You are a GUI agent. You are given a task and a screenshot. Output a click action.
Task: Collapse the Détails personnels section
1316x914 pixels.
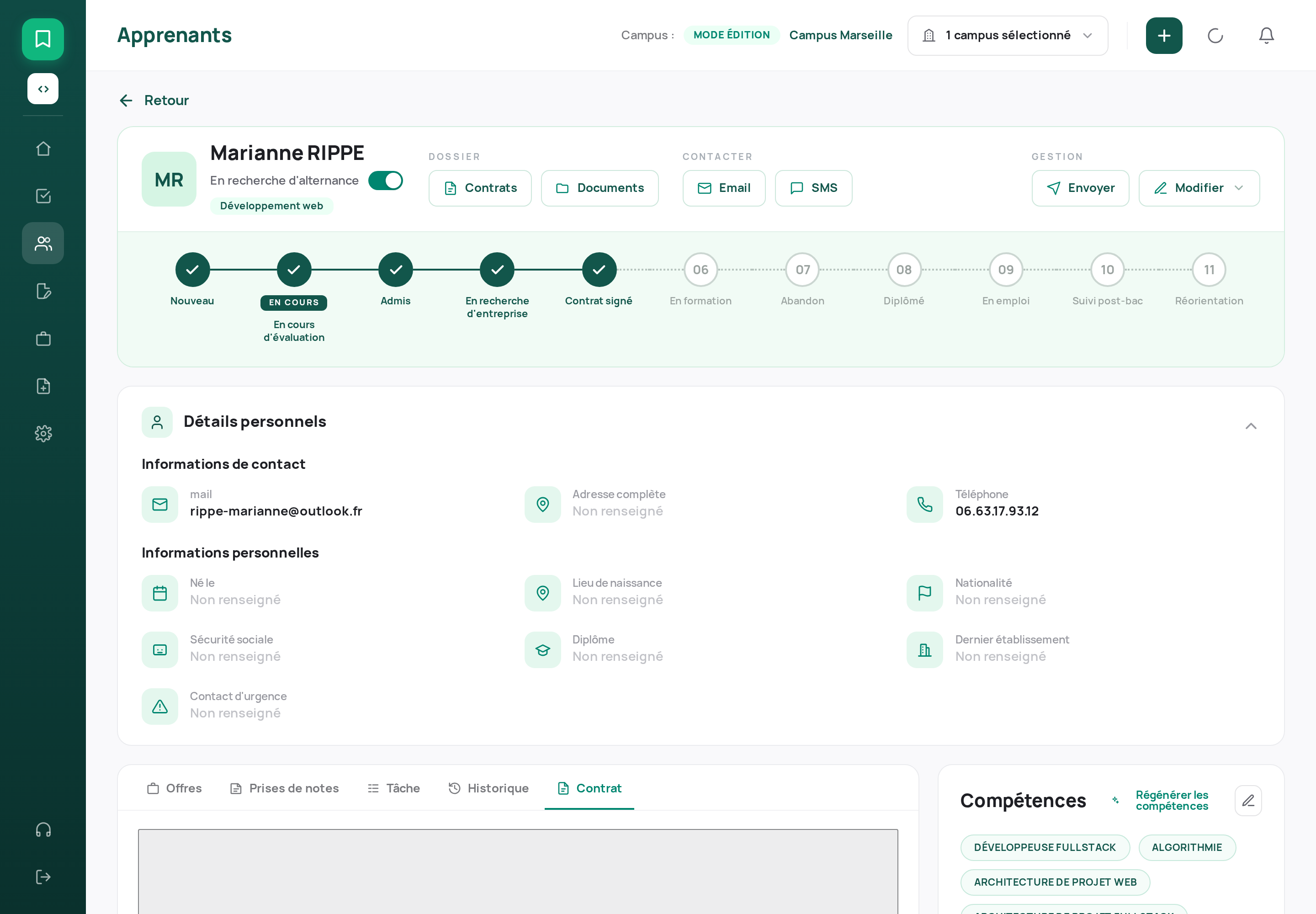click(x=1251, y=425)
